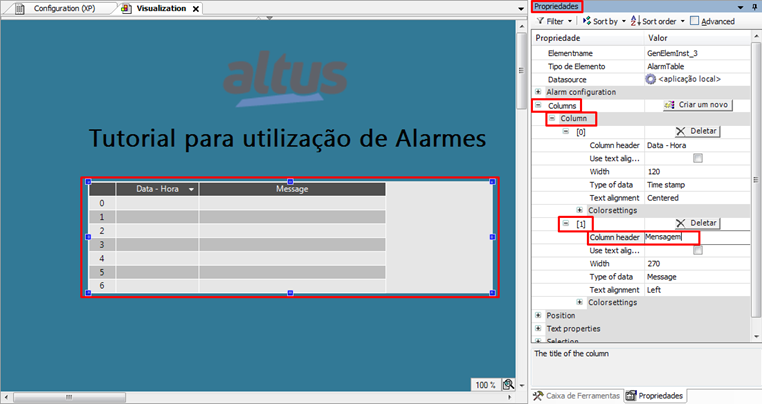Switch to the Configuration (XP) tab
762x404 pixels.
[x=64, y=8]
